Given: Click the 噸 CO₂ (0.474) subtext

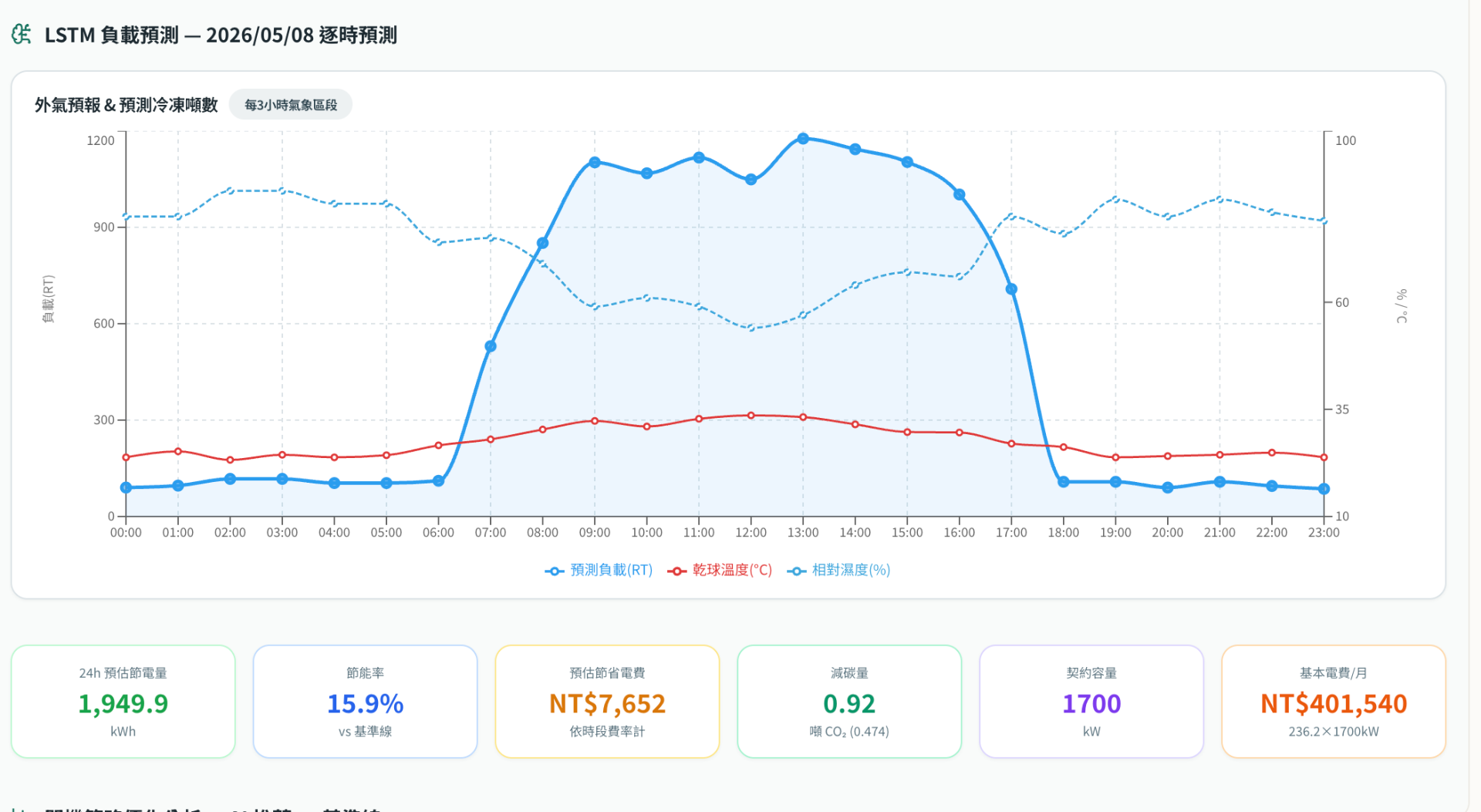Looking at the screenshot, I should [x=849, y=732].
